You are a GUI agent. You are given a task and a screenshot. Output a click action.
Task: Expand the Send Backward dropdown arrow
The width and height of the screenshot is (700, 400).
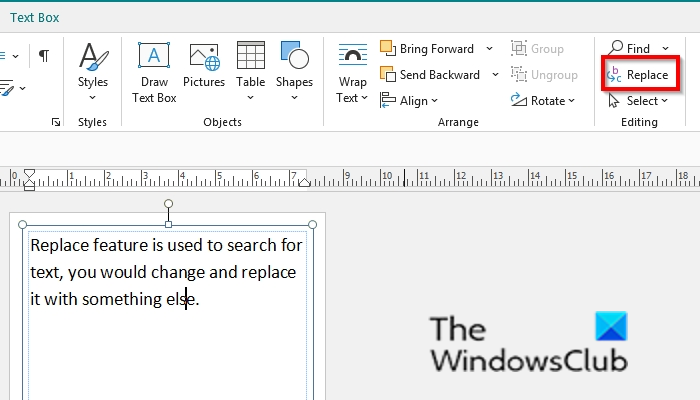pyautogui.click(x=495, y=75)
